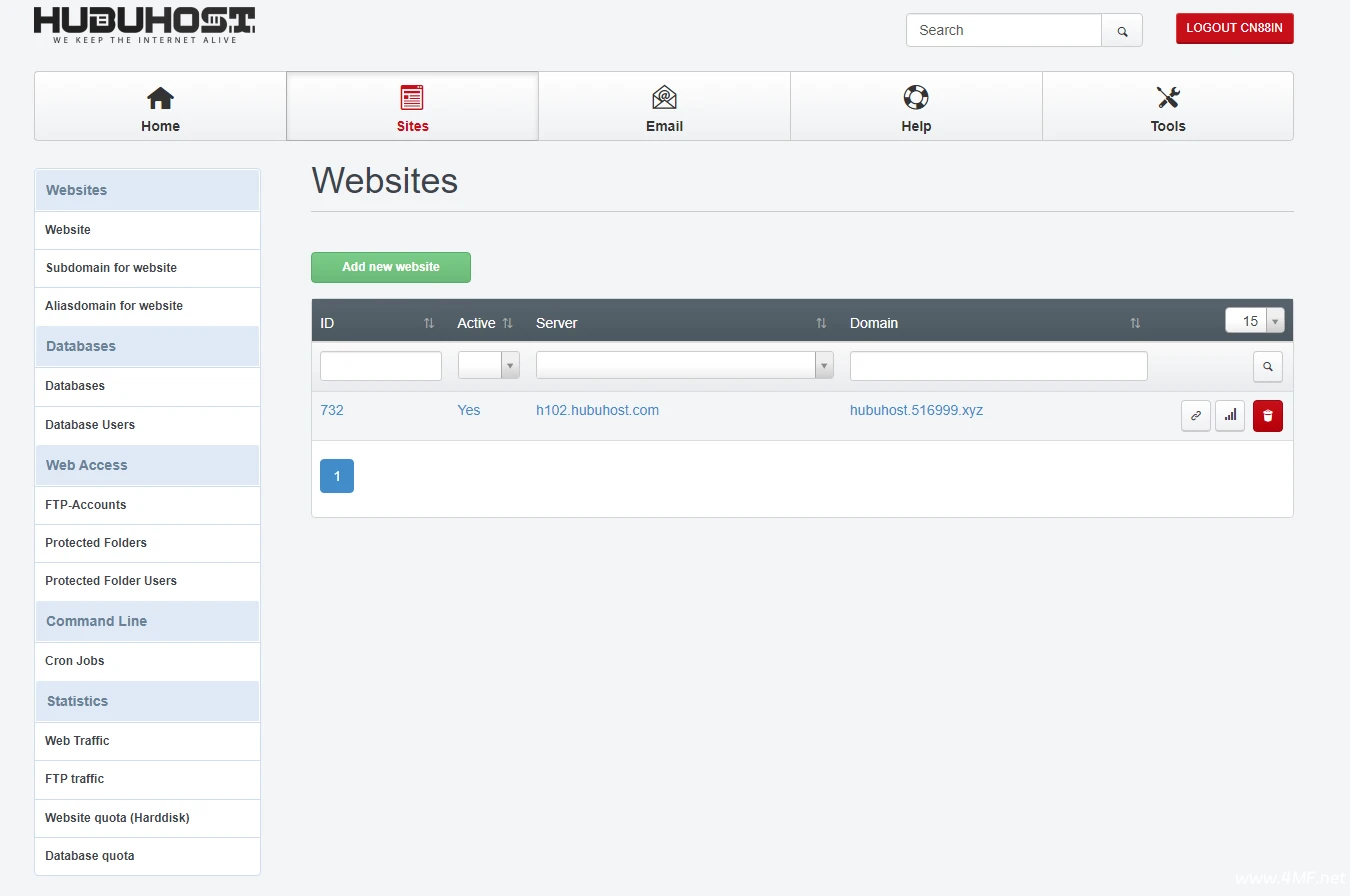
Task: Click the red delete trash icon for hubuhost.516999.xyz
Action: [1267, 416]
